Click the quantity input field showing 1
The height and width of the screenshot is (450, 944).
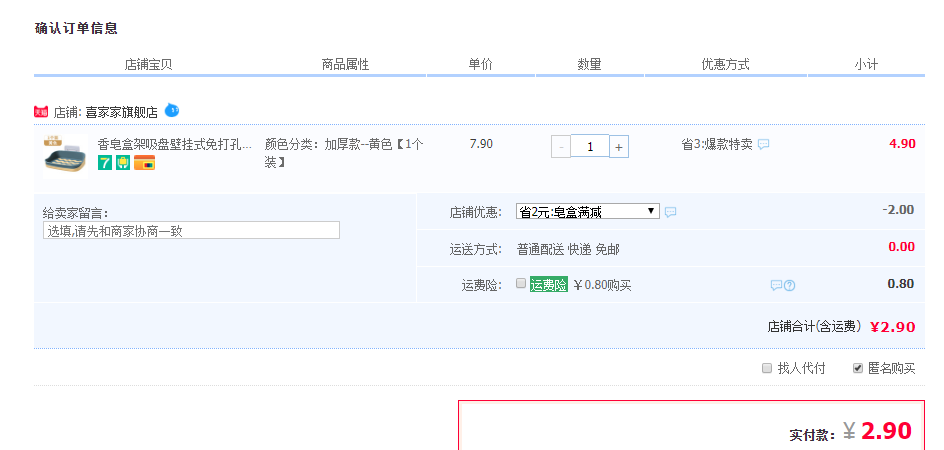coord(589,146)
